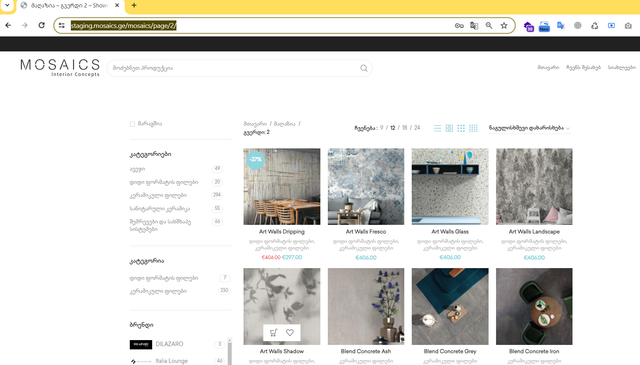Open Art Walls Dripping product image
640x365 pixels.
(282, 187)
